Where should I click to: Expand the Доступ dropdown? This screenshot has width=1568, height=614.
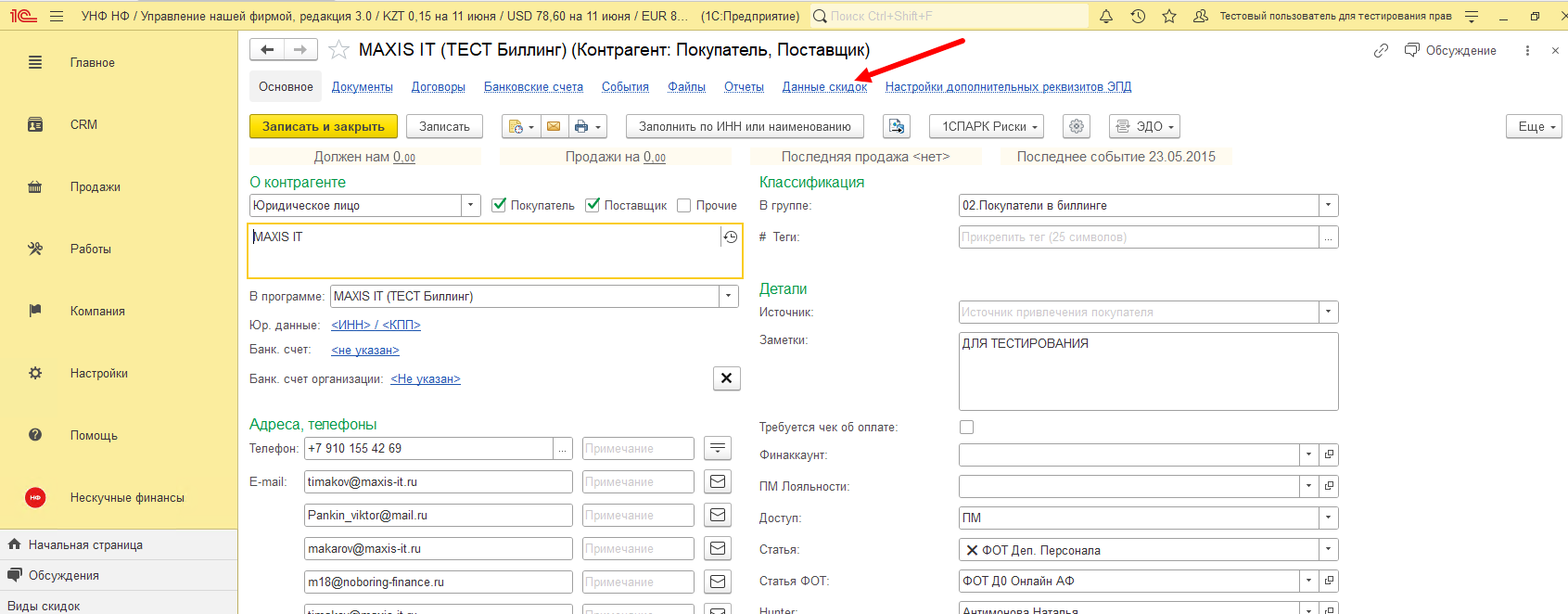click(x=1328, y=518)
